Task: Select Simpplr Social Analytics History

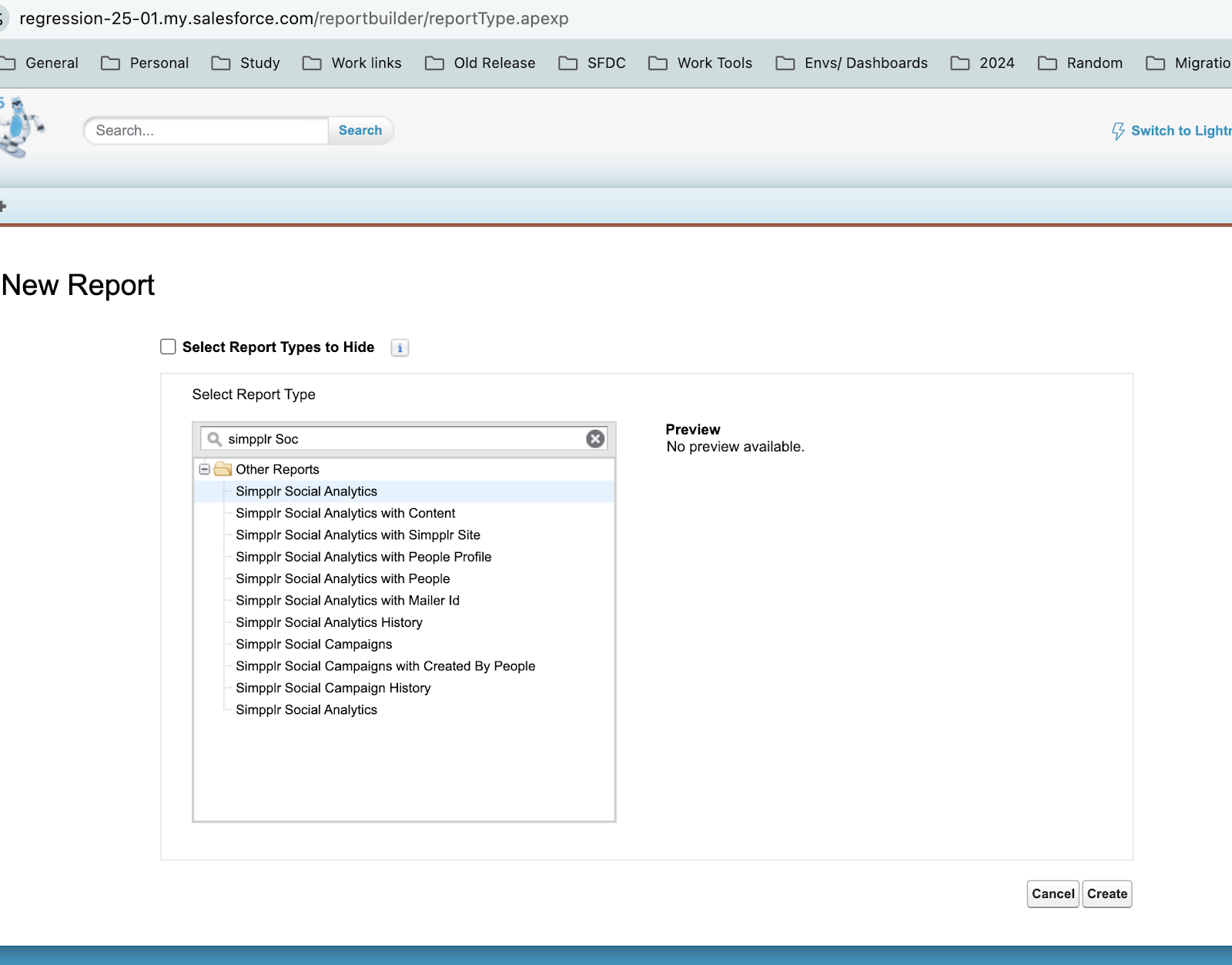Action: point(329,622)
